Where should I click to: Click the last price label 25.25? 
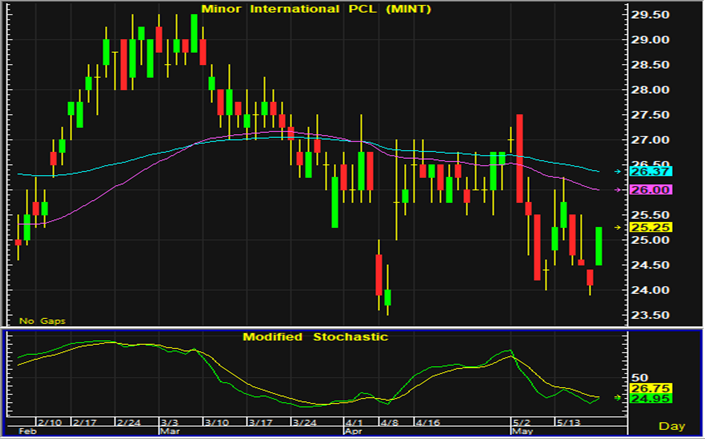tap(651, 227)
